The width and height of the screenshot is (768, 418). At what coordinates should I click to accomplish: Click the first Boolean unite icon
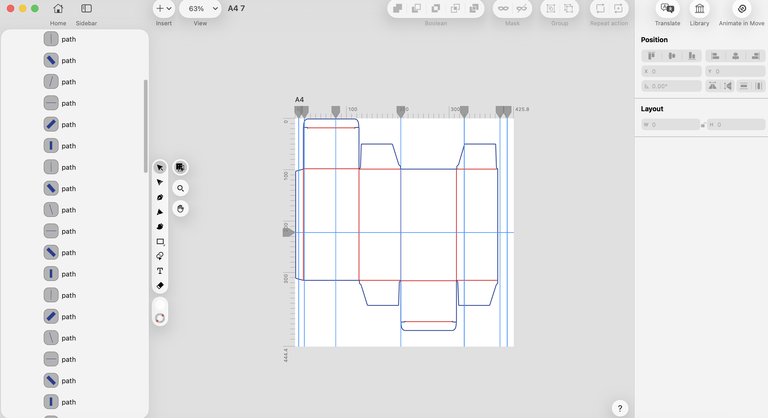pyautogui.click(x=398, y=8)
